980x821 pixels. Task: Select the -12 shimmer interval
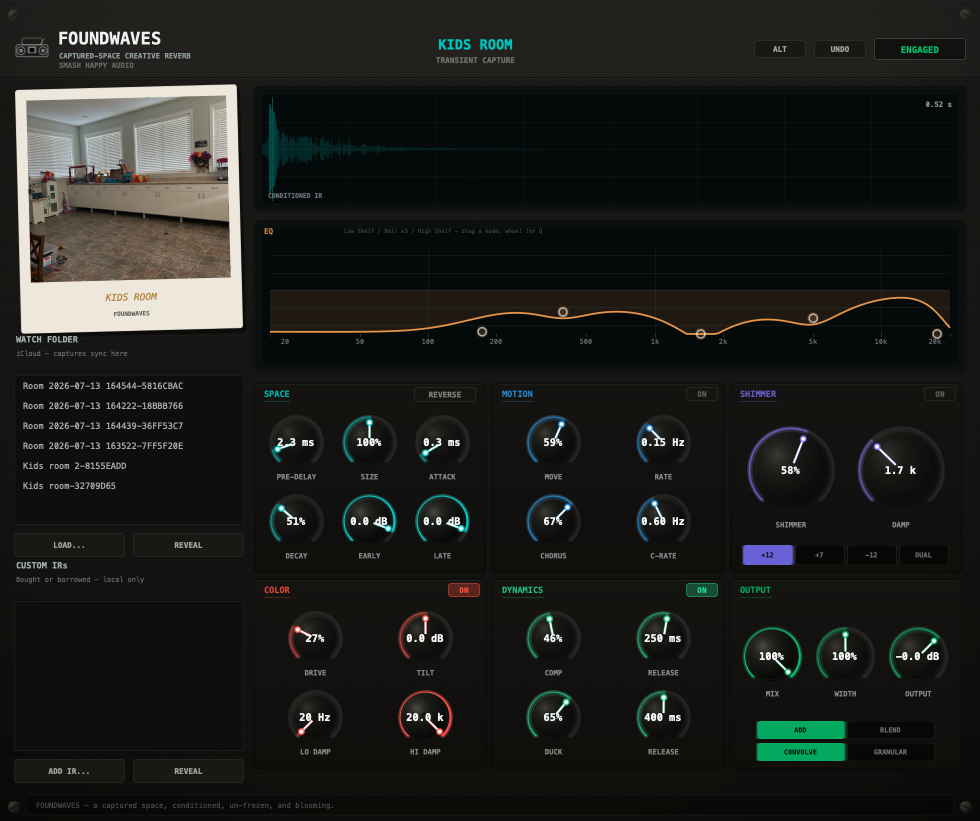tap(871, 555)
